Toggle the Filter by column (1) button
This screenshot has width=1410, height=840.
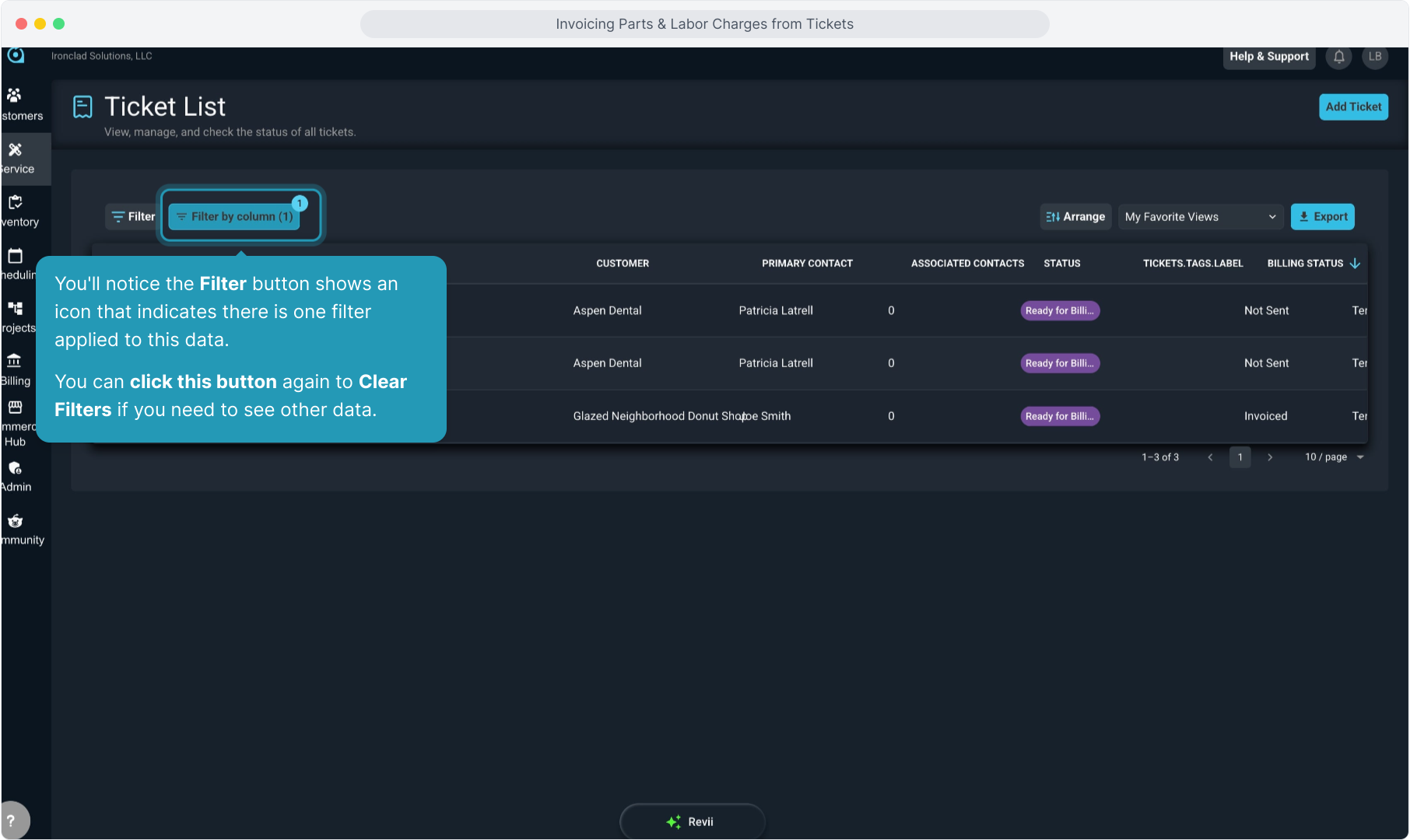(236, 217)
